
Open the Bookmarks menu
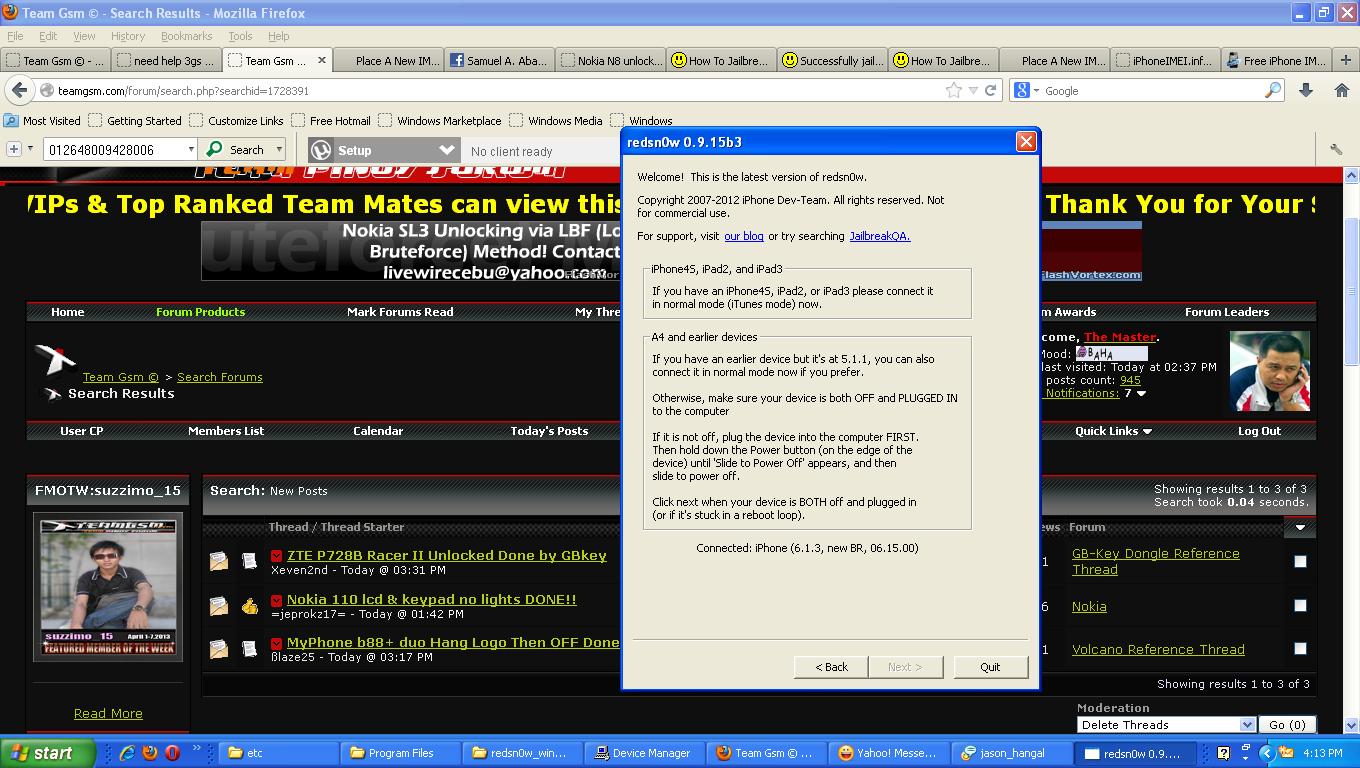pyautogui.click(x=186, y=36)
